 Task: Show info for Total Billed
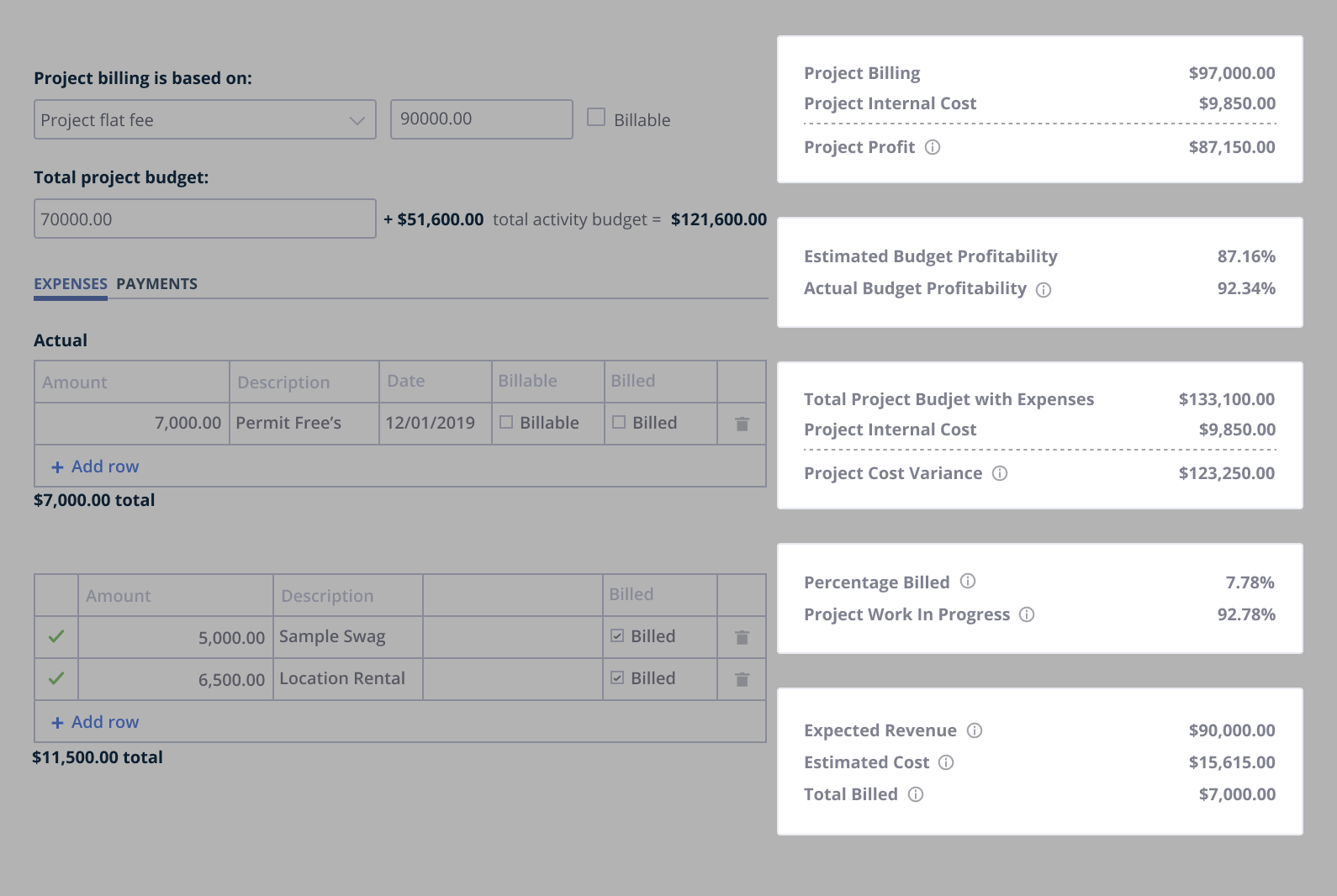[916, 794]
